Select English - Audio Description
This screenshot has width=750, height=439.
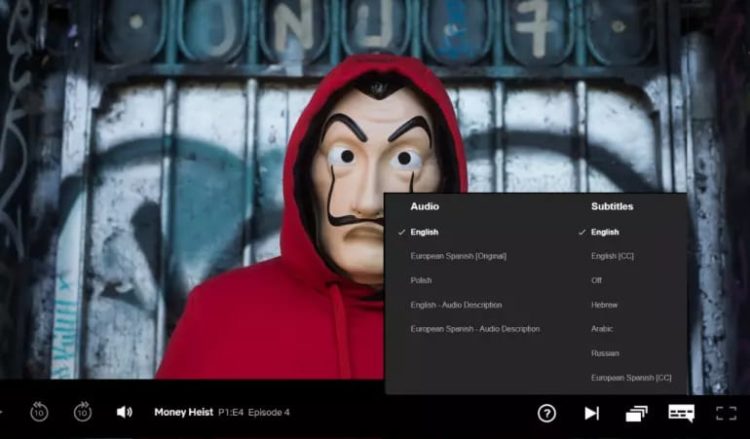pyautogui.click(x=456, y=305)
